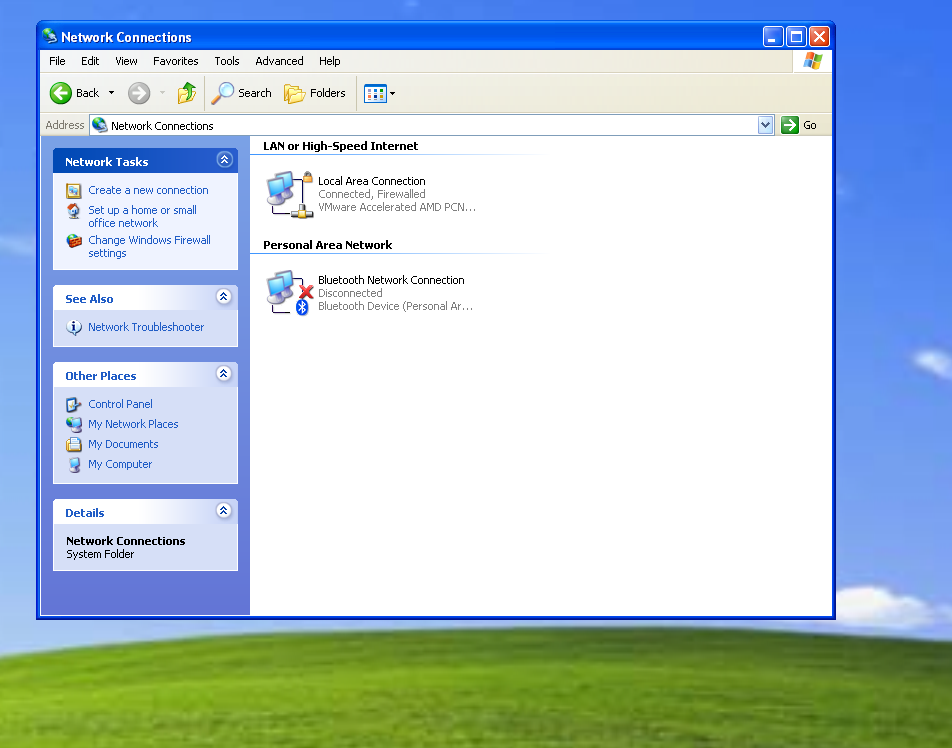The width and height of the screenshot is (952, 748).
Task: Toggle the Folders pane button
Action: click(315, 93)
